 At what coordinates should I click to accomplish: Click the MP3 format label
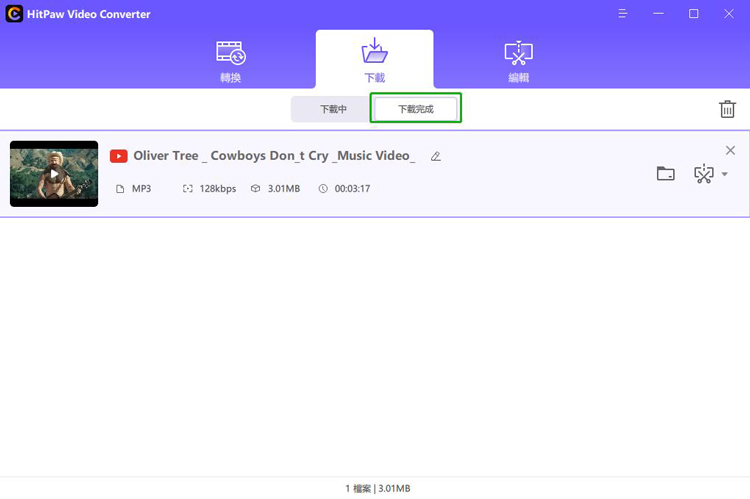(x=141, y=189)
